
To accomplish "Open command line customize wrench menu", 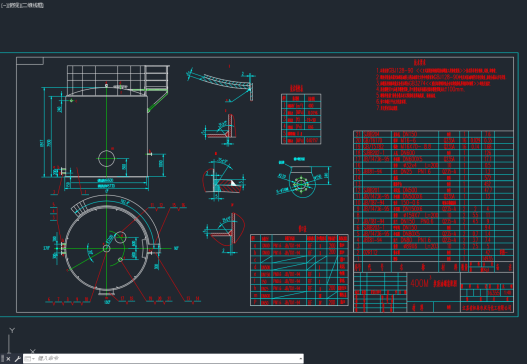I will pos(17,359).
